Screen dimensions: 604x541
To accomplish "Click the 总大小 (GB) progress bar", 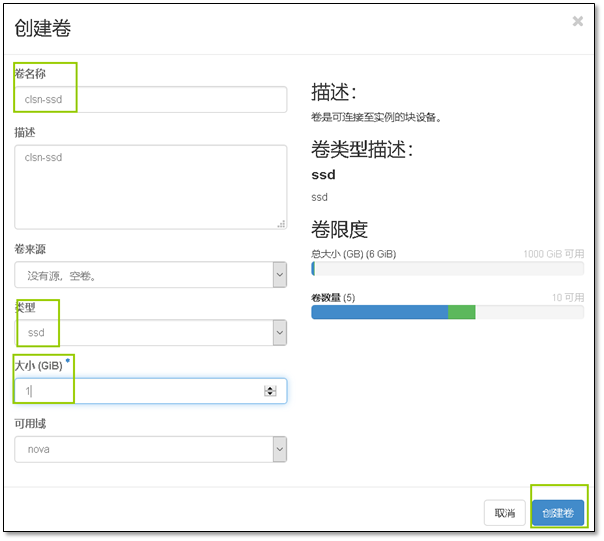I will tap(448, 269).
